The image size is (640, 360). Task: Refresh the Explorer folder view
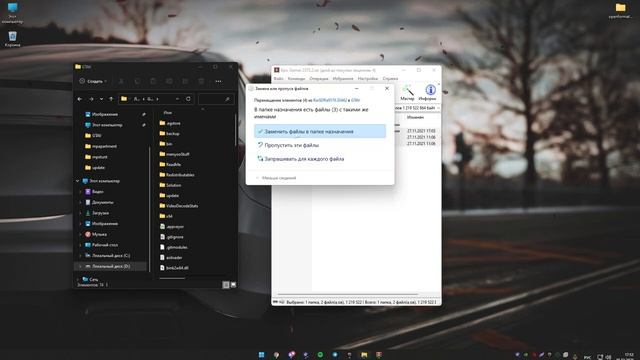[188, 99]
